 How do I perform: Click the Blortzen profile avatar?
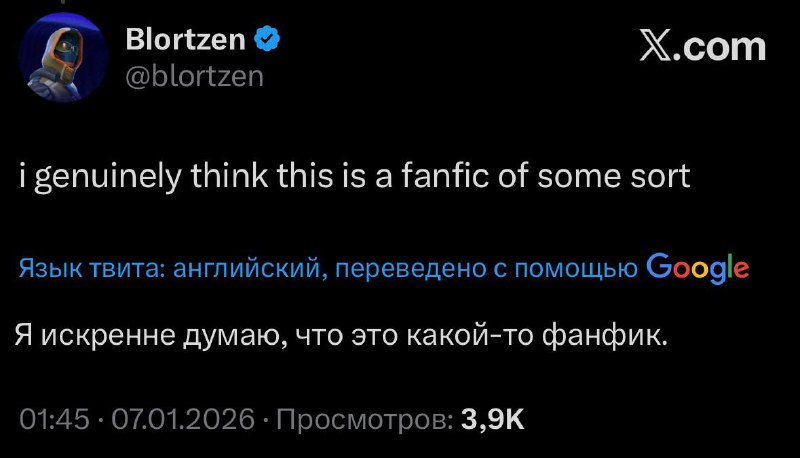62,57
